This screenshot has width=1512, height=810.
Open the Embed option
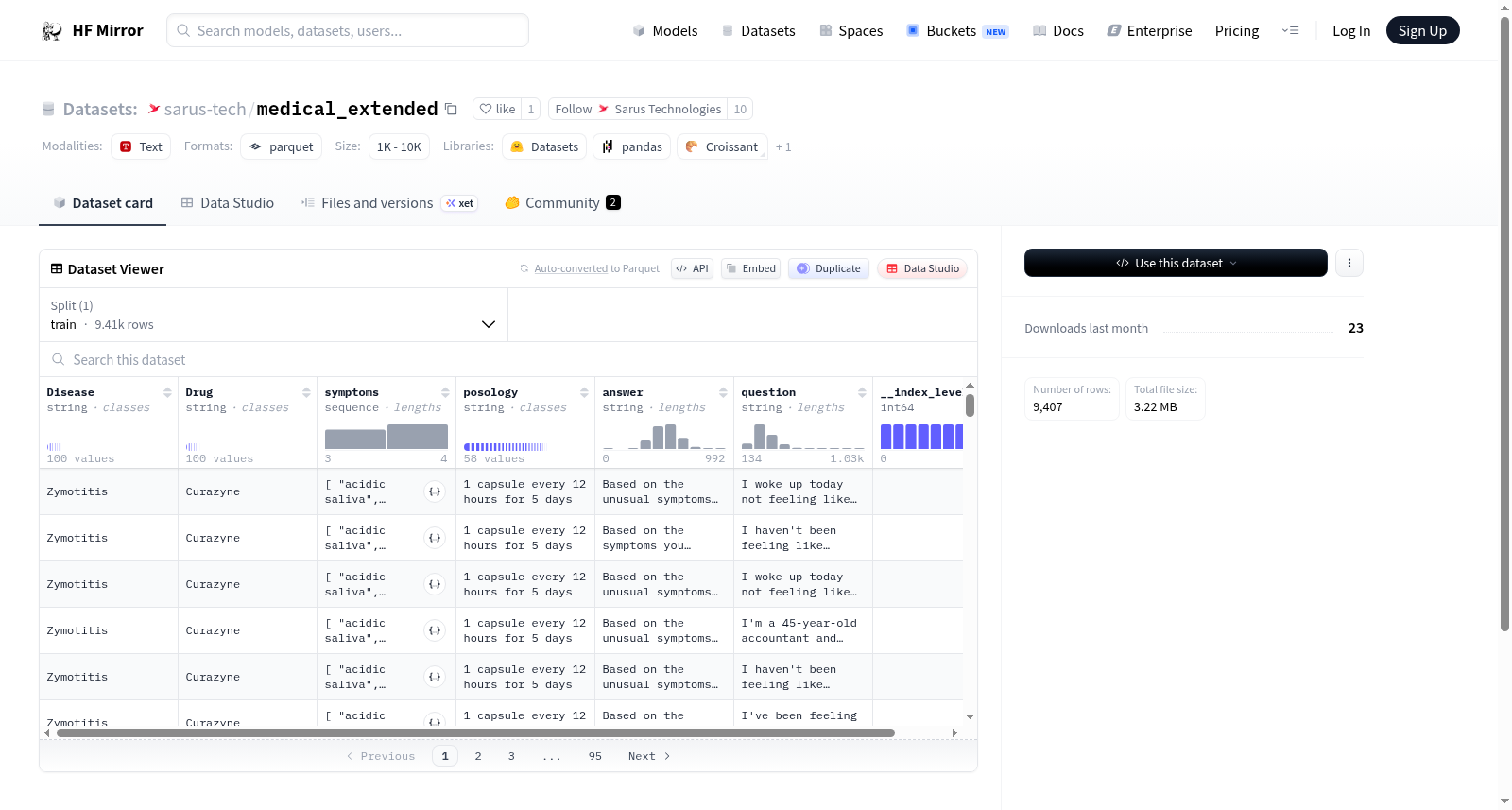click(x=750, y=268)
